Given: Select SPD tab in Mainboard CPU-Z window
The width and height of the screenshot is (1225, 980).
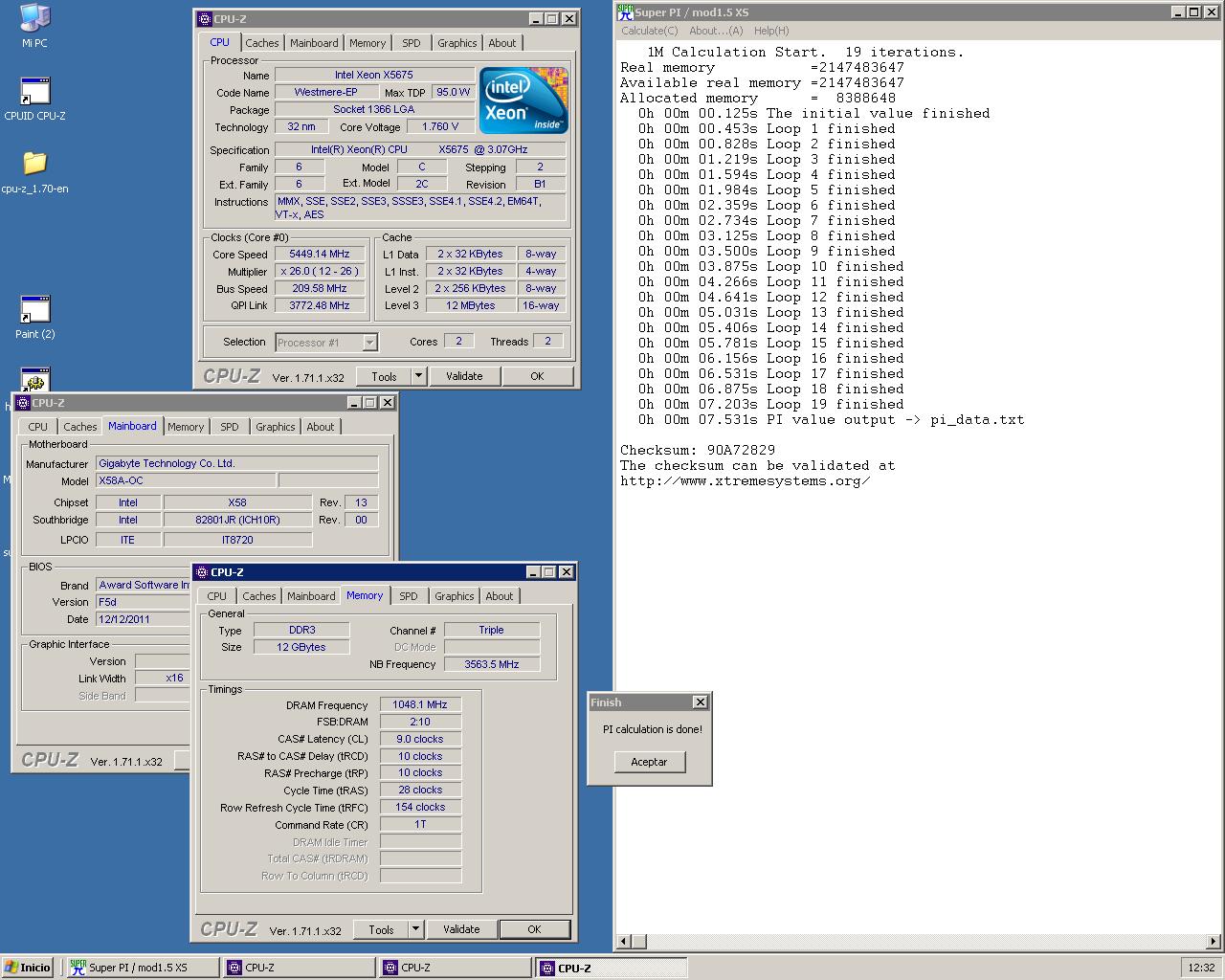Looking at the screenshot, I should point(230,427).
